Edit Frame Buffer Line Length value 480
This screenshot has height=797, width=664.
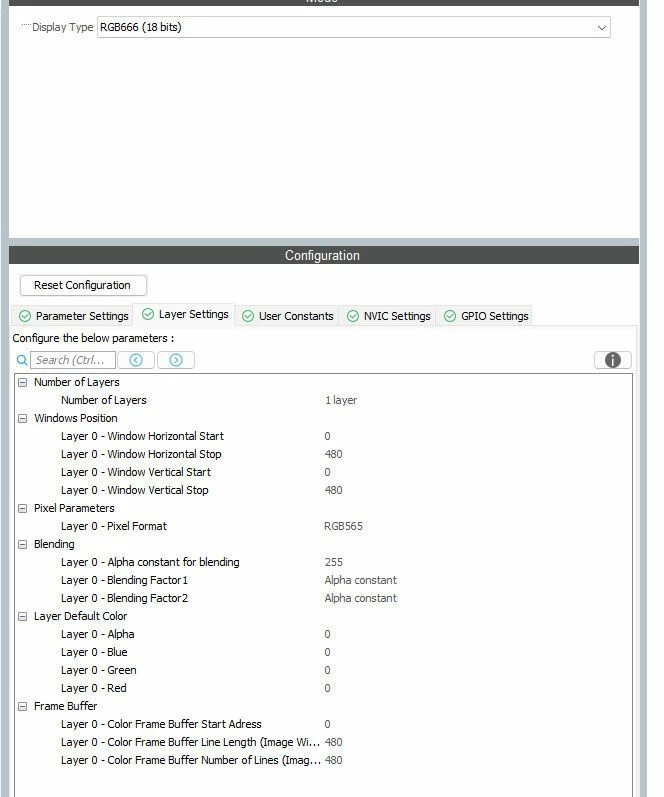pyautogui.click(x=334, y=743)
